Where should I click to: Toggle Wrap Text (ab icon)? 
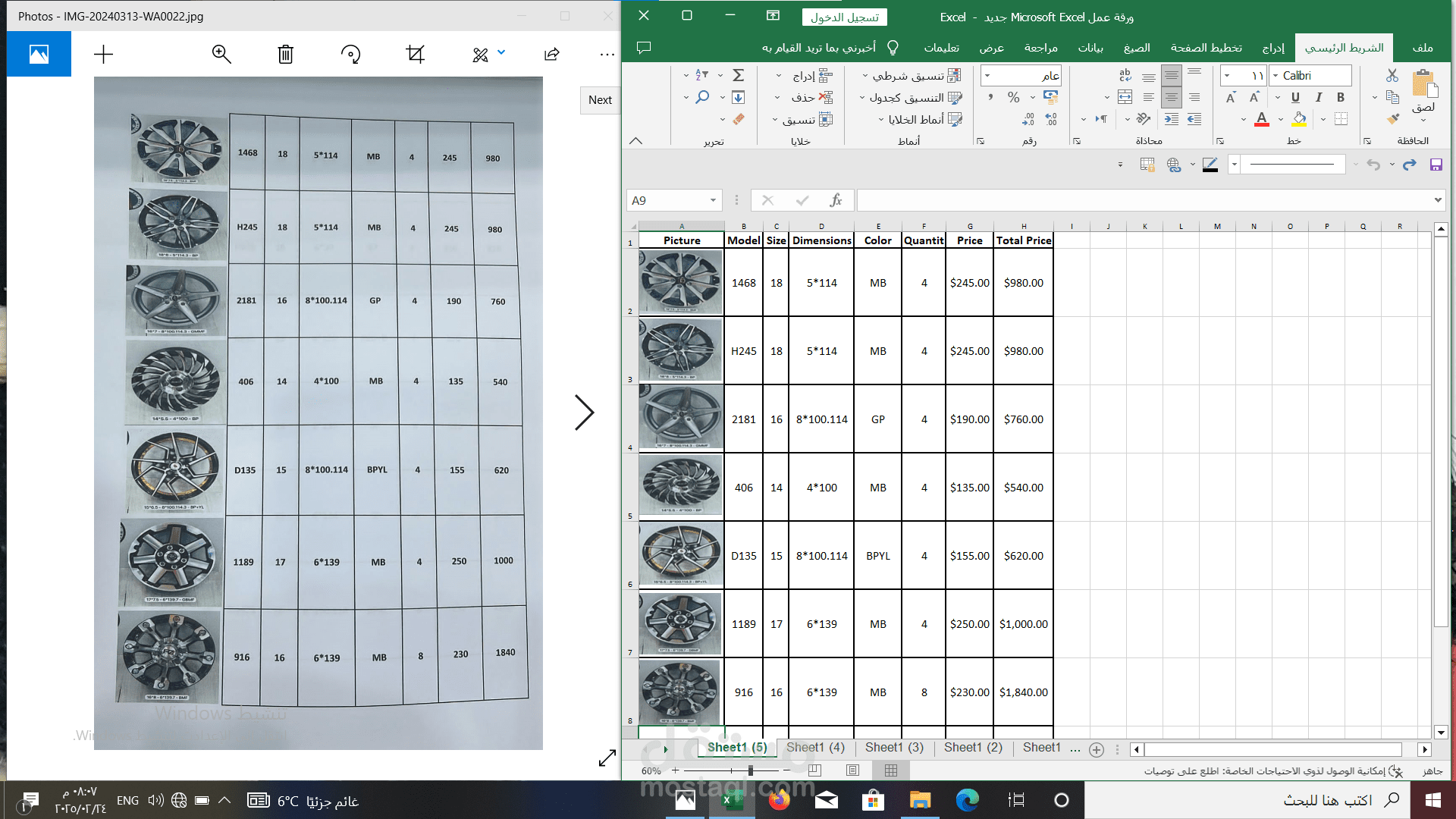1125,75
